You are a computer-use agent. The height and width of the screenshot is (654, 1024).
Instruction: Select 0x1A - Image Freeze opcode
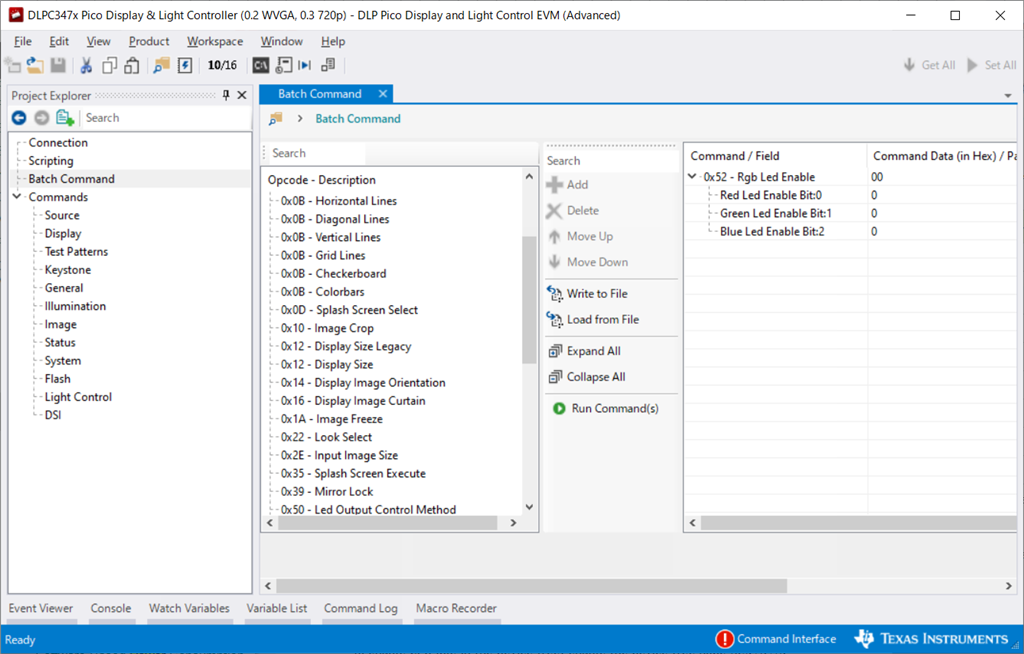332,419
